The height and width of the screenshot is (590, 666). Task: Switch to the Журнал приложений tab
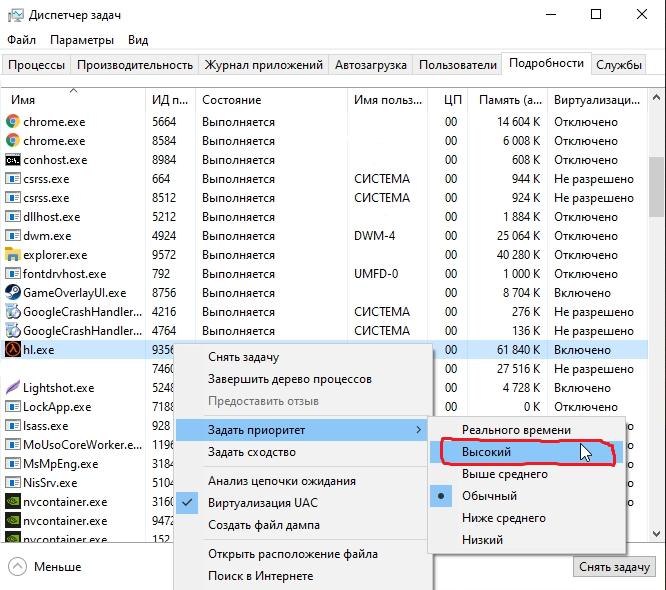(263, 65)
